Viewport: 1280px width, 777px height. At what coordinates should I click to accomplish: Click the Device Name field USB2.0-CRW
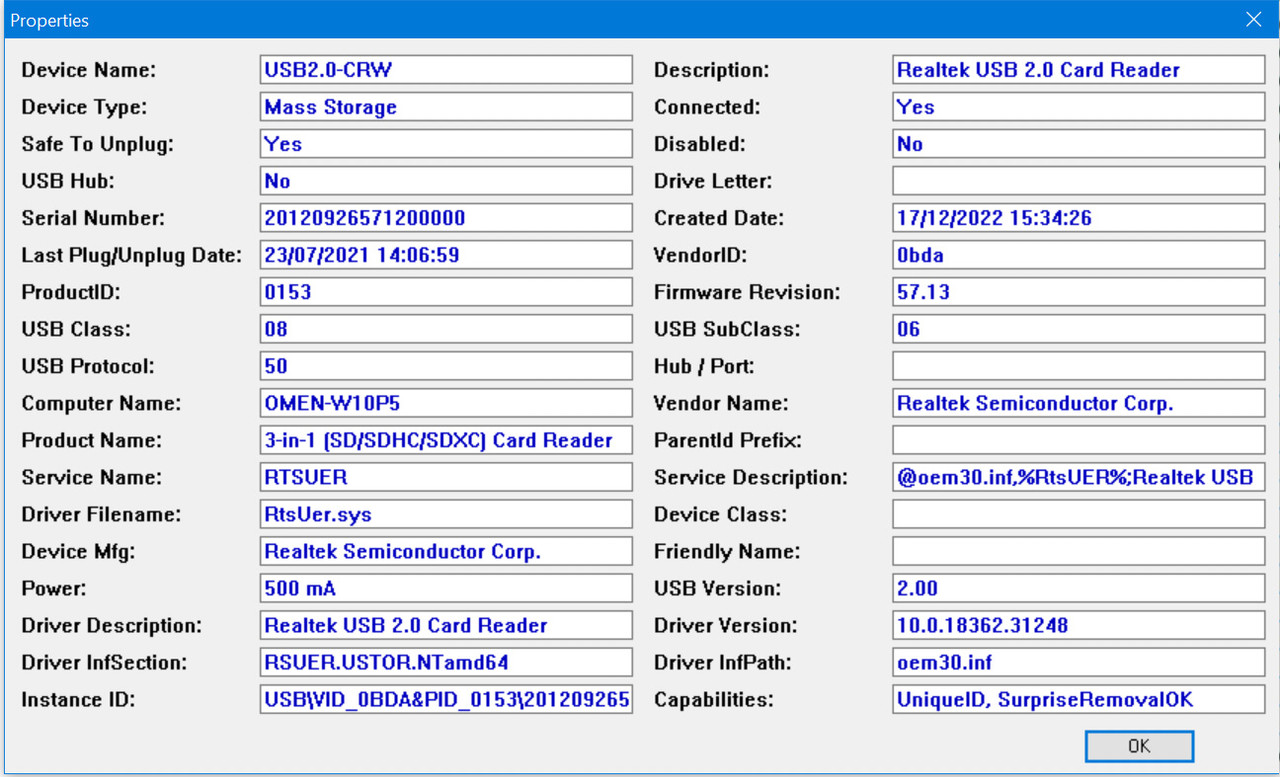(446, 70)
